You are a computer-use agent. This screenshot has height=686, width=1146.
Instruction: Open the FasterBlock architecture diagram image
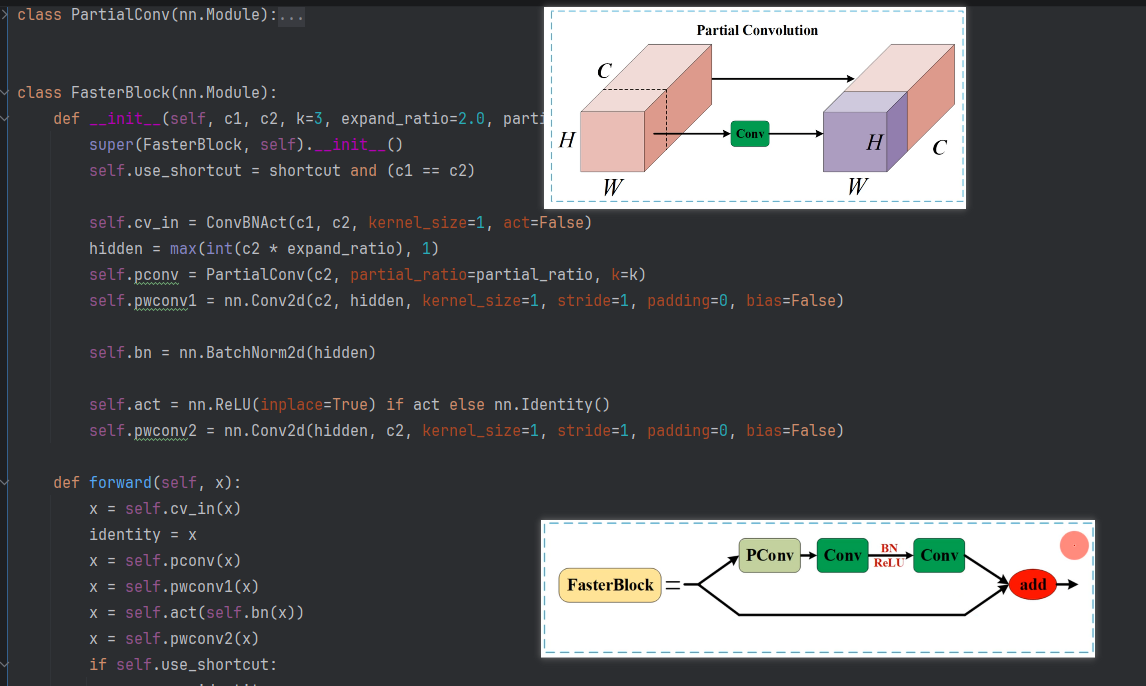pyautogui.click(x=818, y=589)
